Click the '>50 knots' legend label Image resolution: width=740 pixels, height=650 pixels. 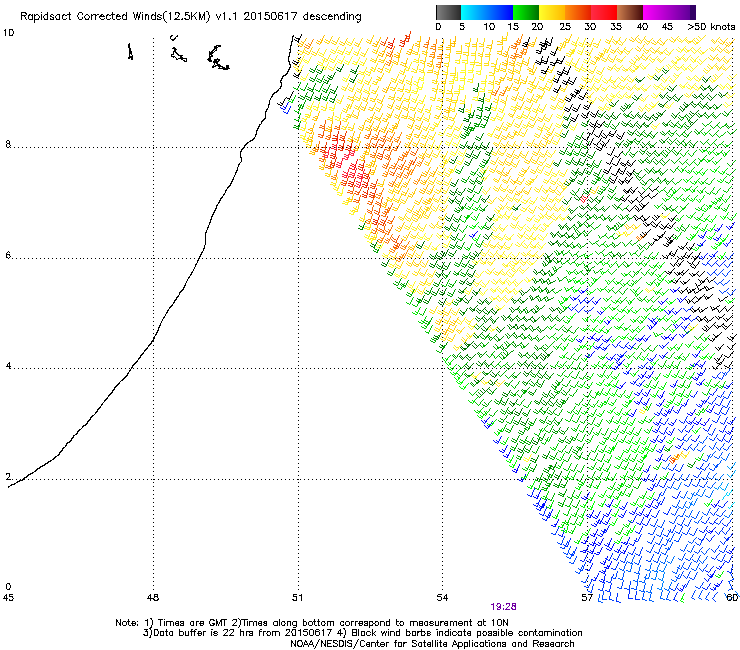coord(711,27)
